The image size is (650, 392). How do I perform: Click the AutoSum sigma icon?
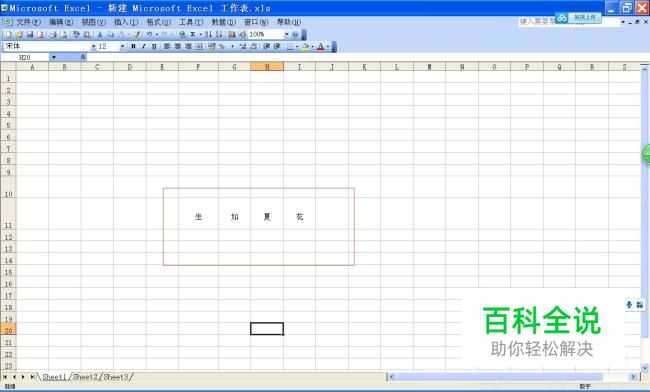[193, 34]
